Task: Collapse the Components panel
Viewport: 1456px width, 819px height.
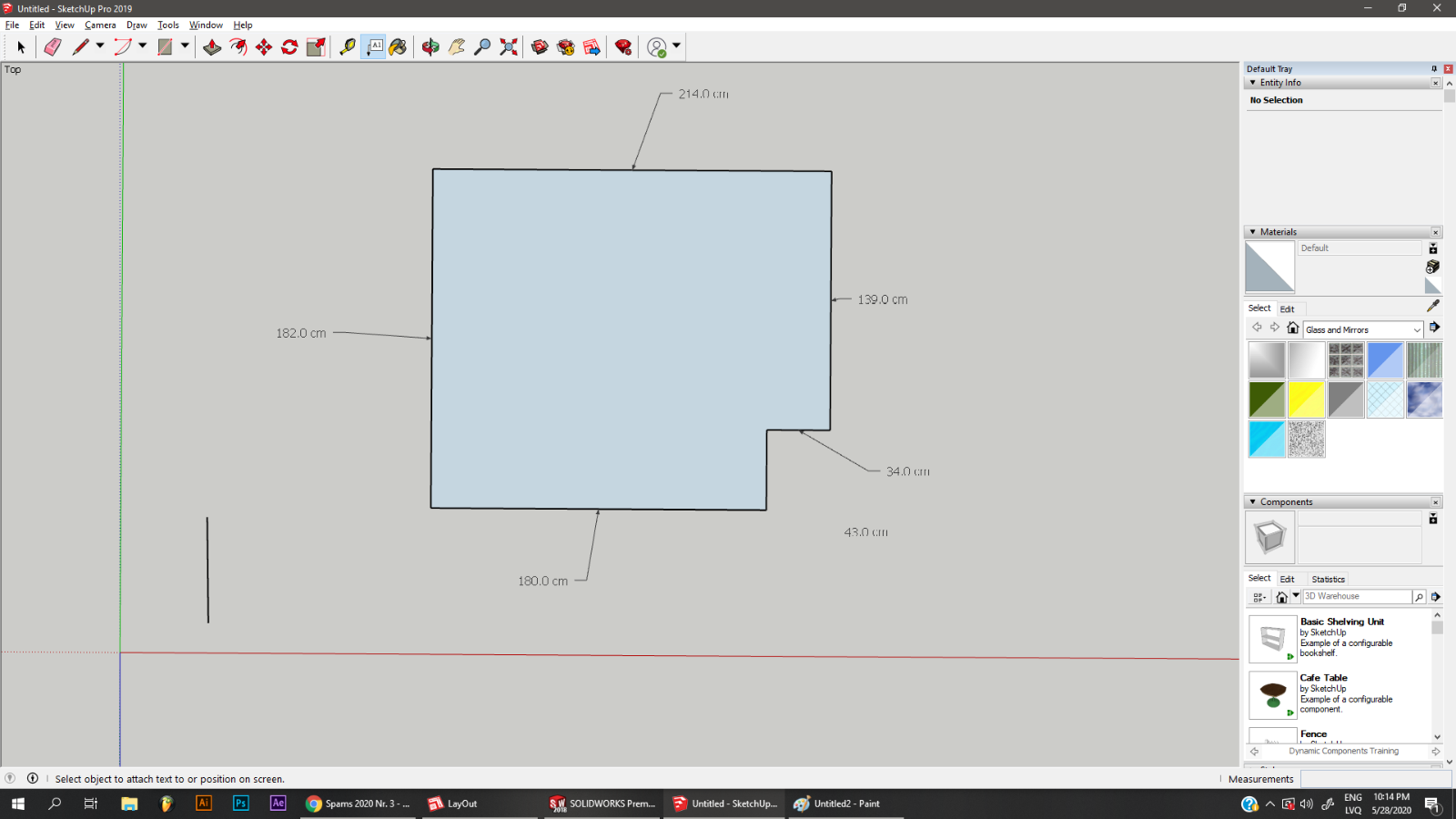Action: [x=1253, y=502]
